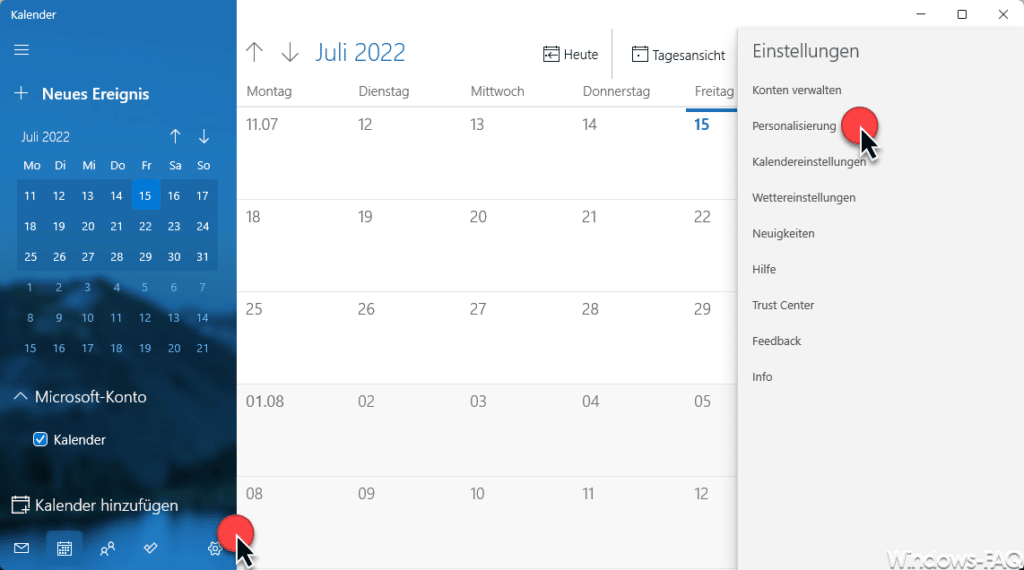Open day 20 cell in main grid
This screenshot has height=570, width=1024.
[517, 245]
